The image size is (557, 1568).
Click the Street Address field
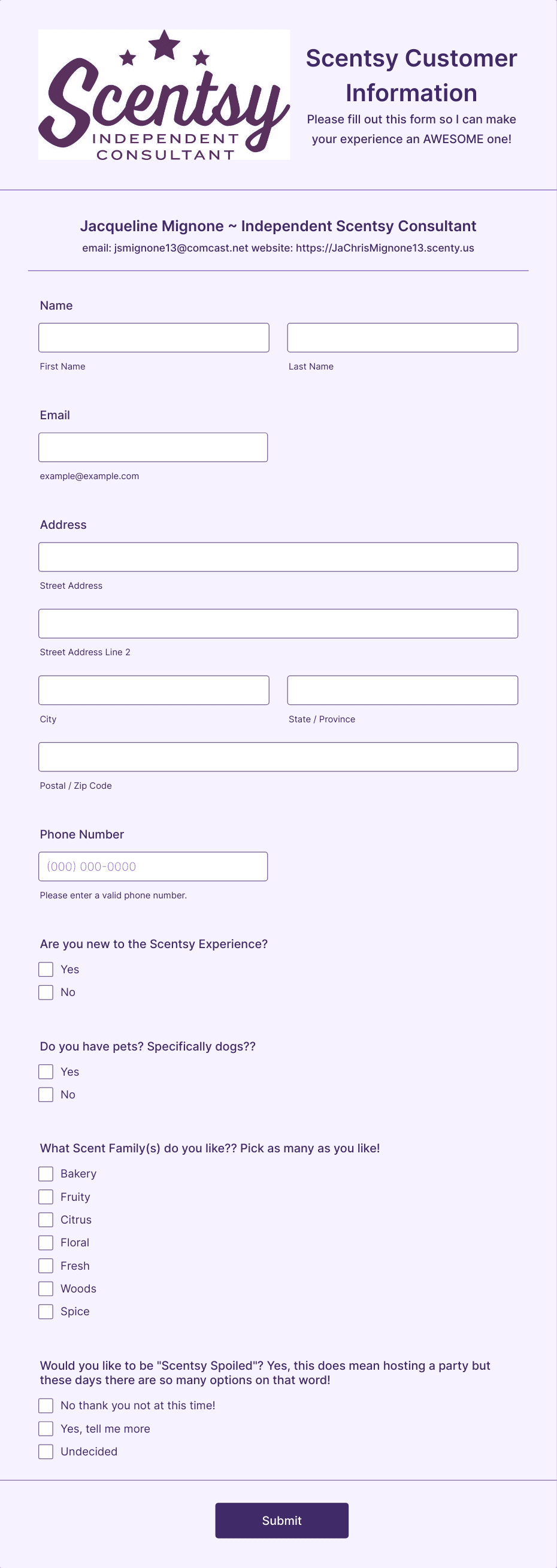click(278, 557)
